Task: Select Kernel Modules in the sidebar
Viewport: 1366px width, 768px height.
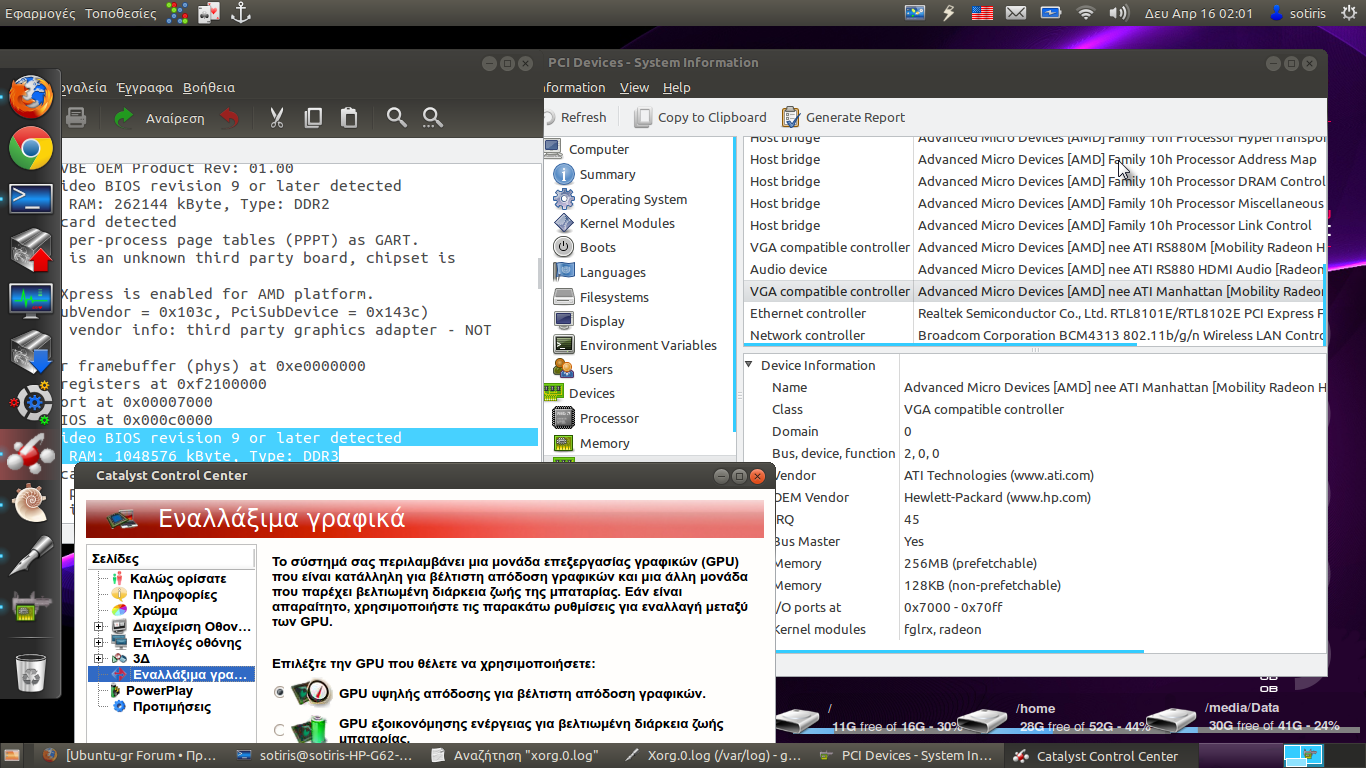Action: [627, 223]
